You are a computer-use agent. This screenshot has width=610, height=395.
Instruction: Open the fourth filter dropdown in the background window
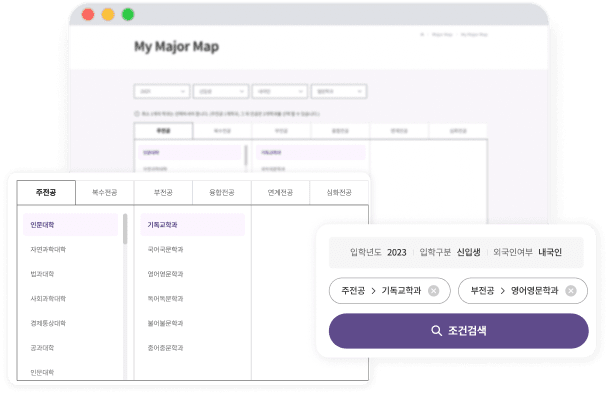coord(339,91)
